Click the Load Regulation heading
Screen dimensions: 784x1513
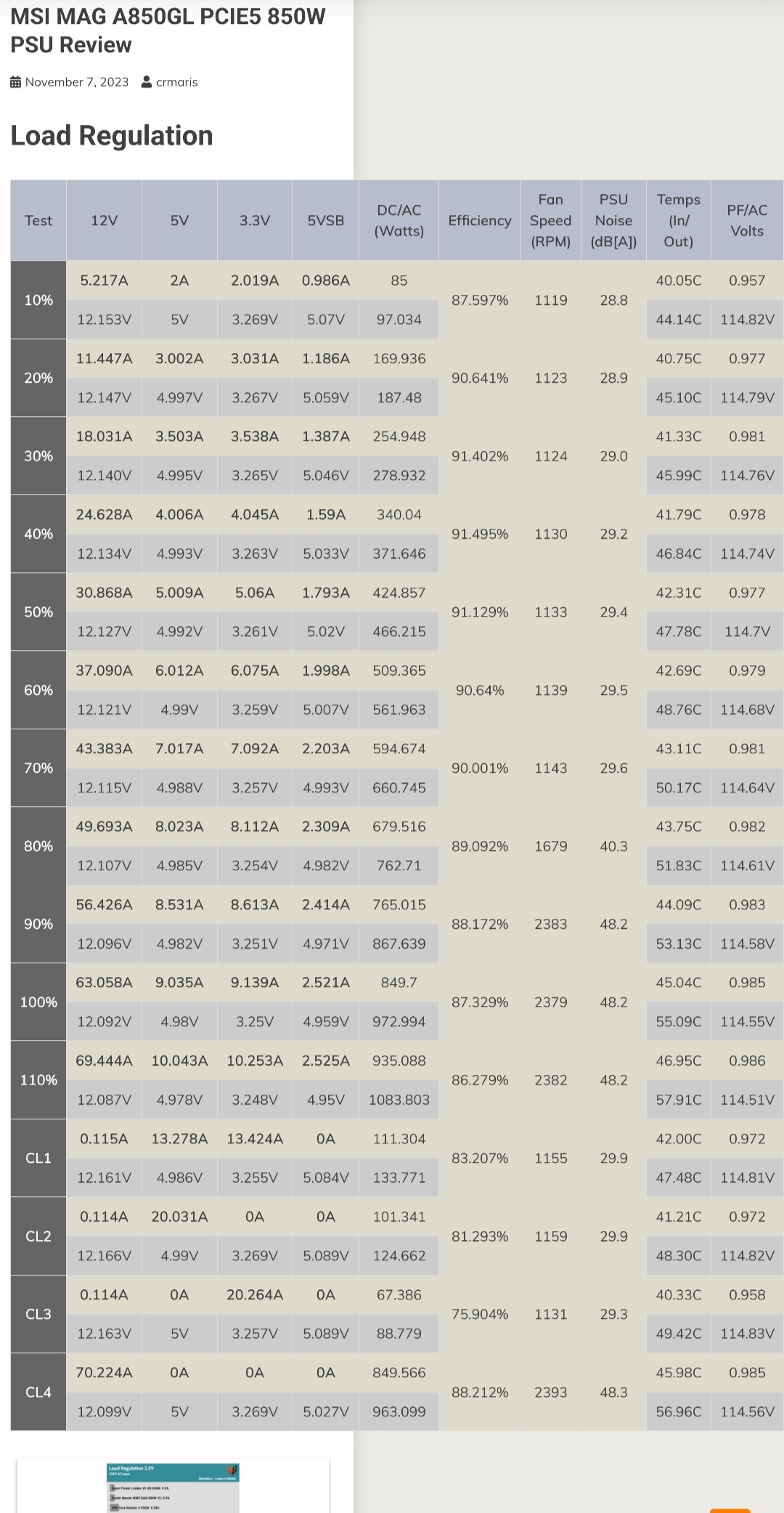click(112, 136)
